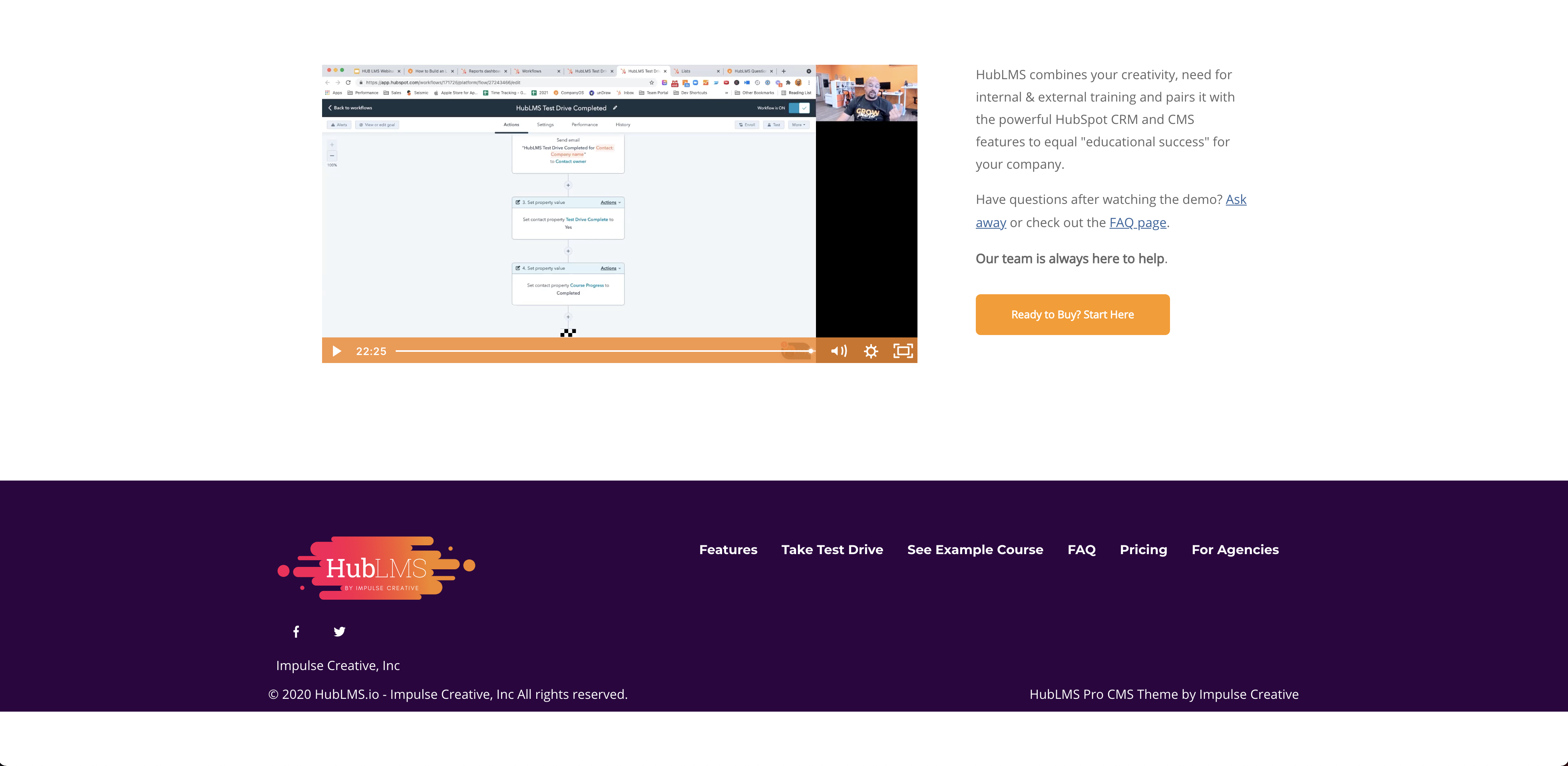
Task: Open the Ask away link
Action: (x=1236, y=200)
